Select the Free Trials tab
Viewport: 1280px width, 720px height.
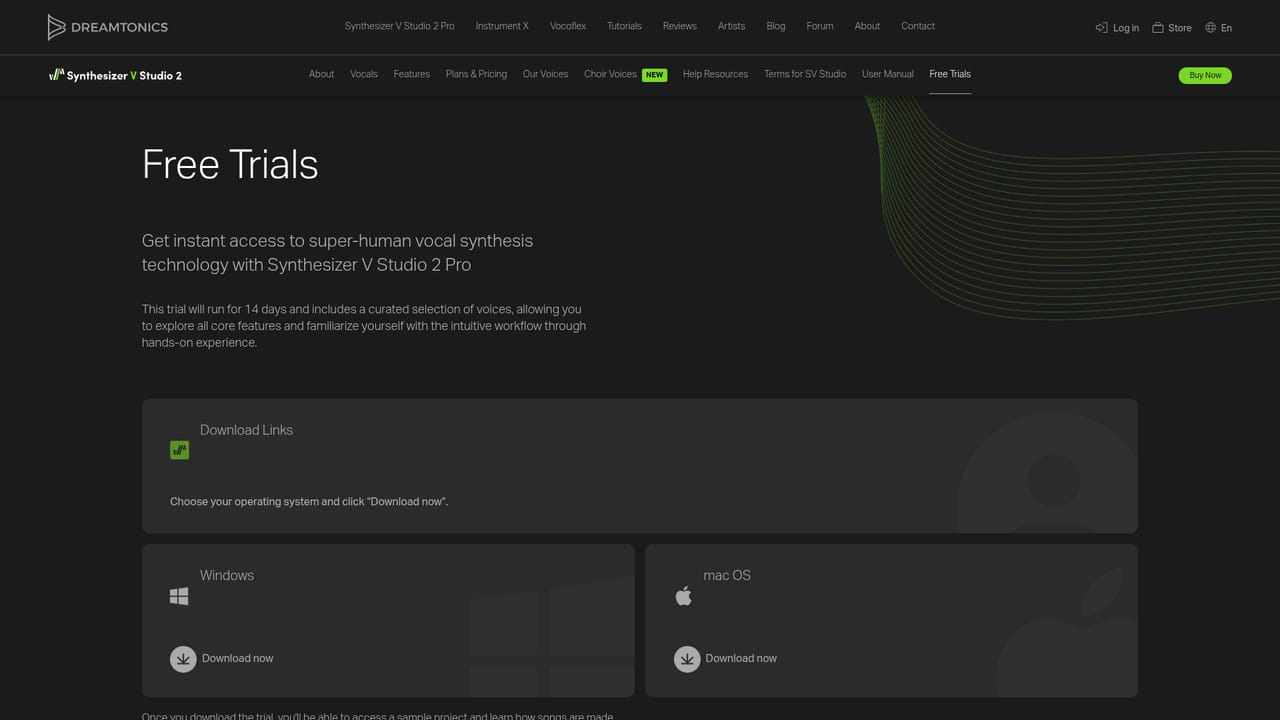pos(950,74)
